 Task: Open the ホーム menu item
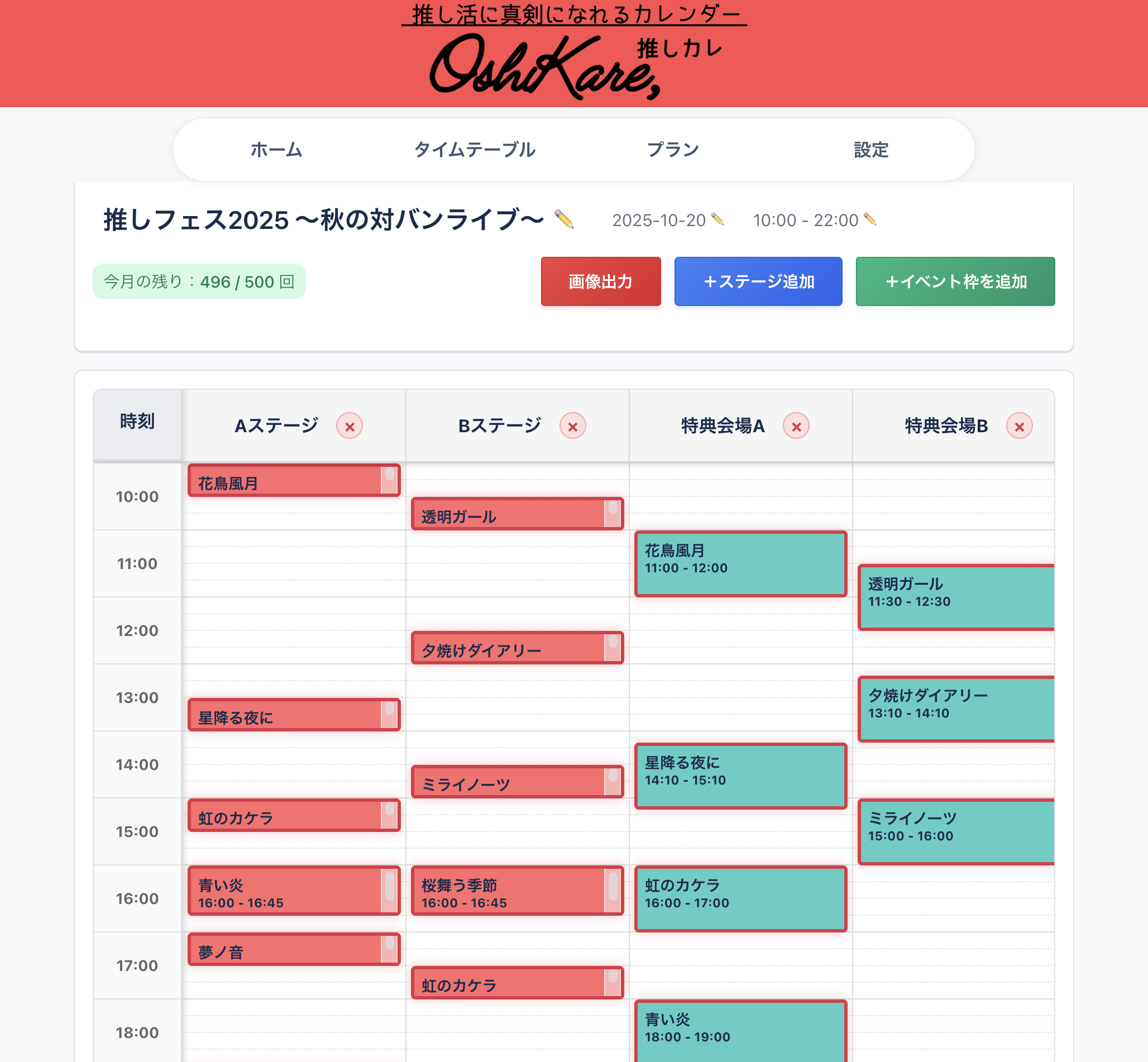click(276, 150)
